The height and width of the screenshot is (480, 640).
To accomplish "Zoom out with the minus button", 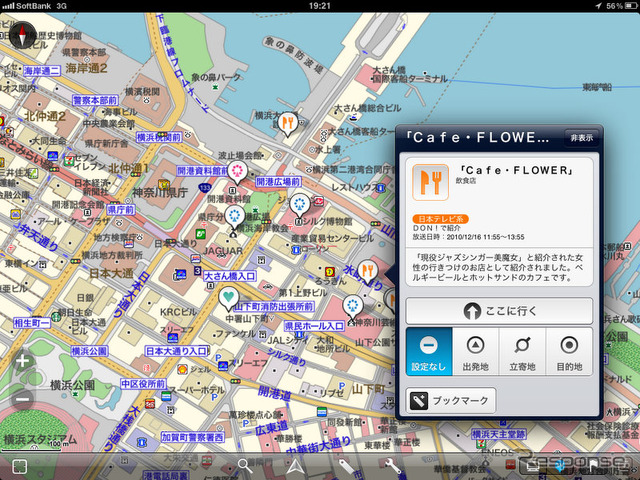I will click(22, 400).
